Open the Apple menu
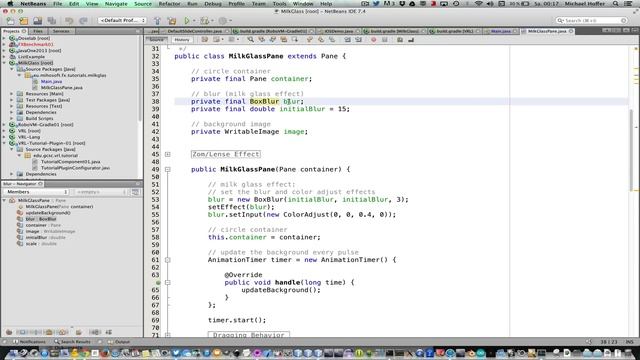Image resolution: width=640 pixels, height=360 pixels. (10, 4)
